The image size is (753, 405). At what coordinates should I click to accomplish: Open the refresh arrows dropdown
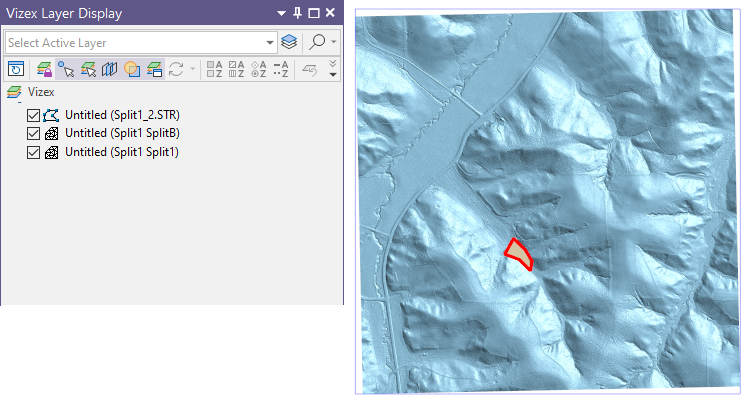[193, 70]
